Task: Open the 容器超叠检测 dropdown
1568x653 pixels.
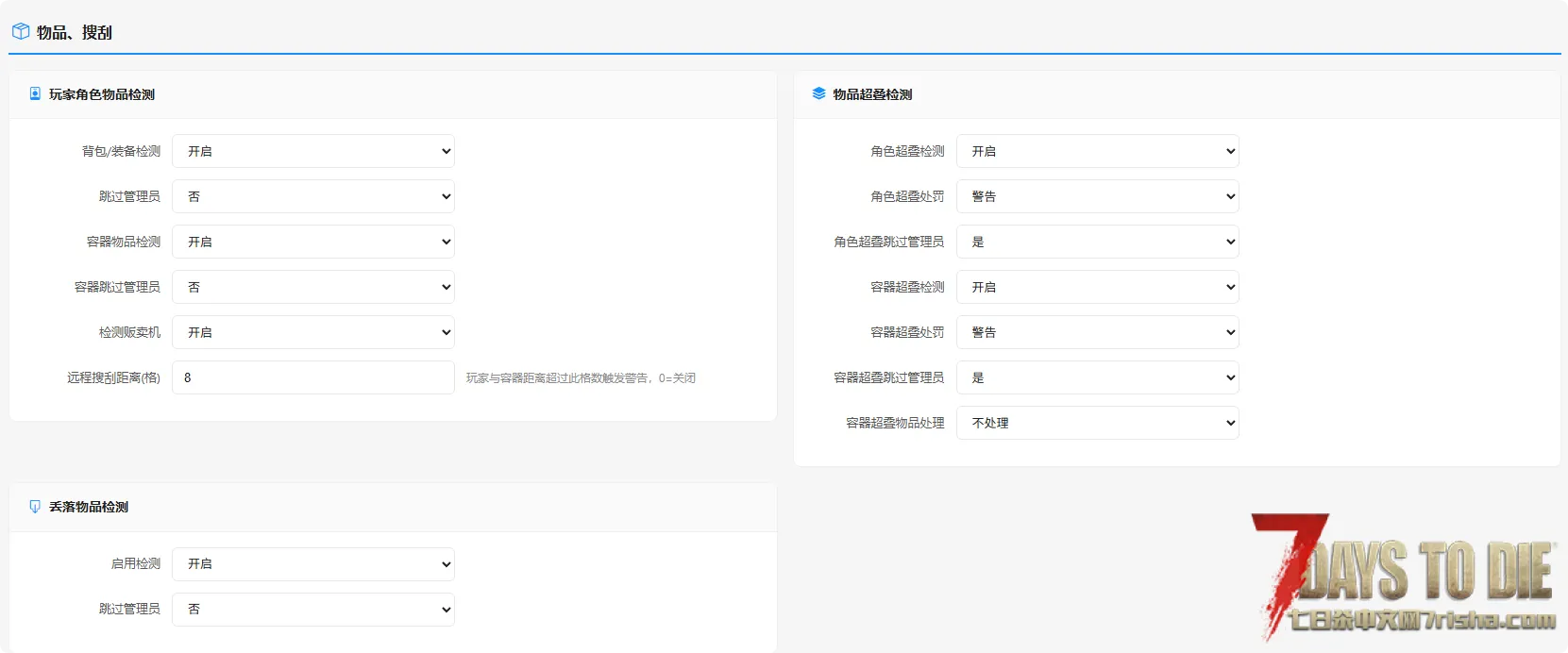Action: coord(1097,287)
